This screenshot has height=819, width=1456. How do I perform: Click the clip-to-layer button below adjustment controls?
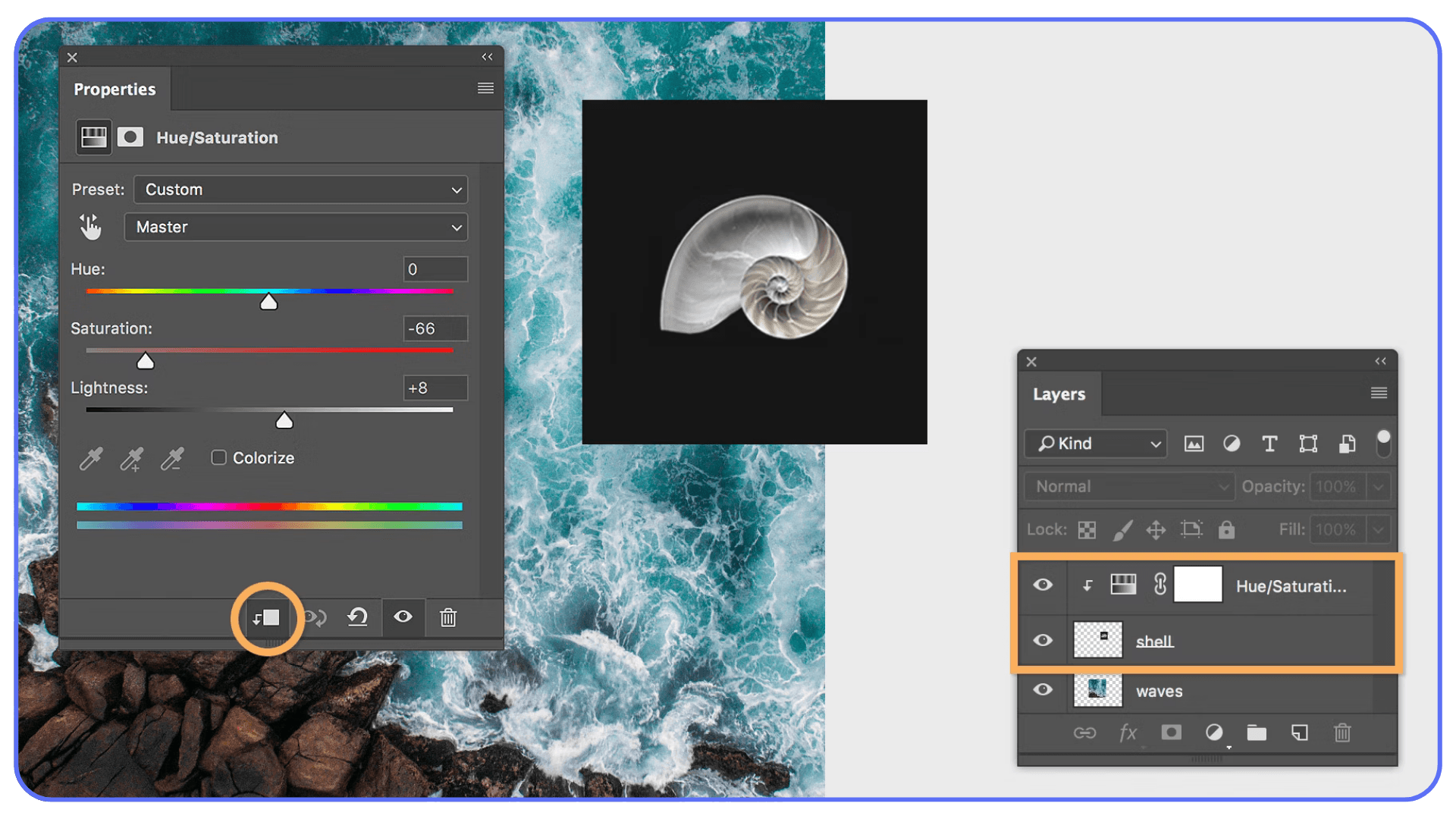coord(269,618)
